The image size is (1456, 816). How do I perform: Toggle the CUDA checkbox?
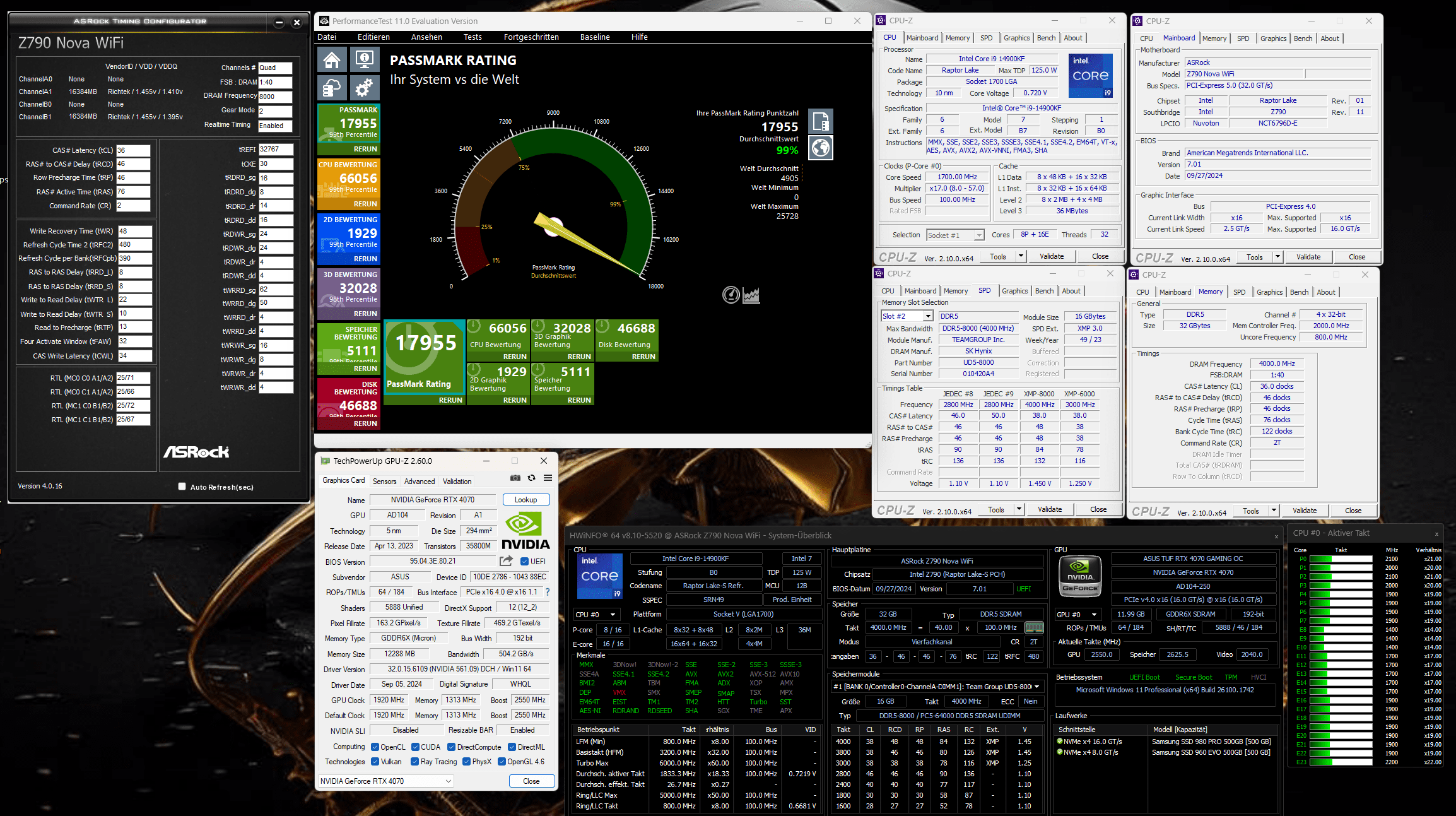coord(415,747)
